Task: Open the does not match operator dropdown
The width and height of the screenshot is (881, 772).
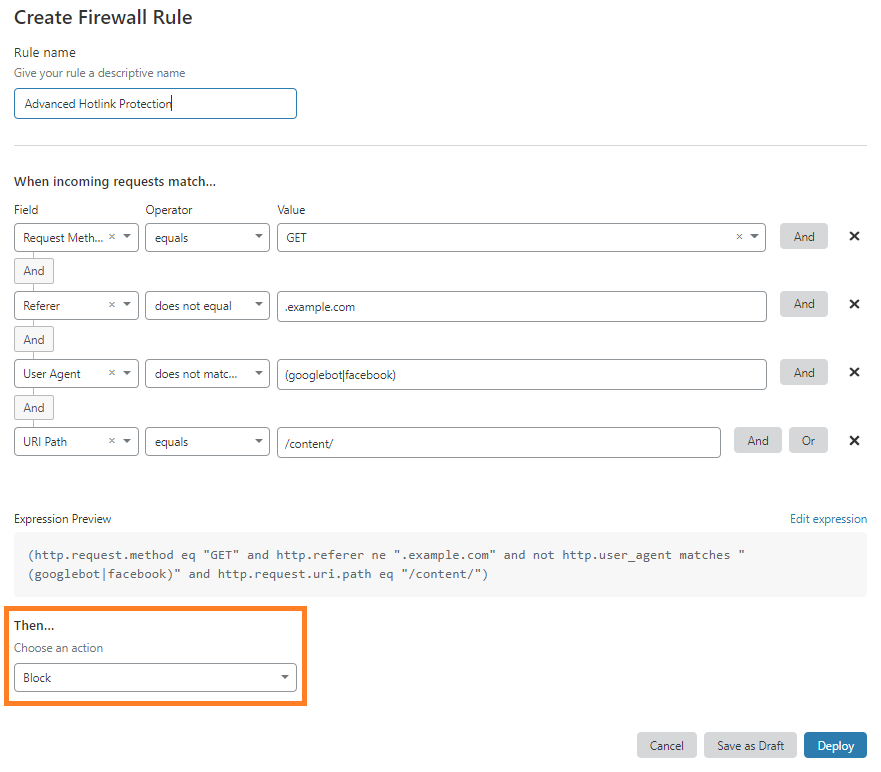Action: [258, 373]
